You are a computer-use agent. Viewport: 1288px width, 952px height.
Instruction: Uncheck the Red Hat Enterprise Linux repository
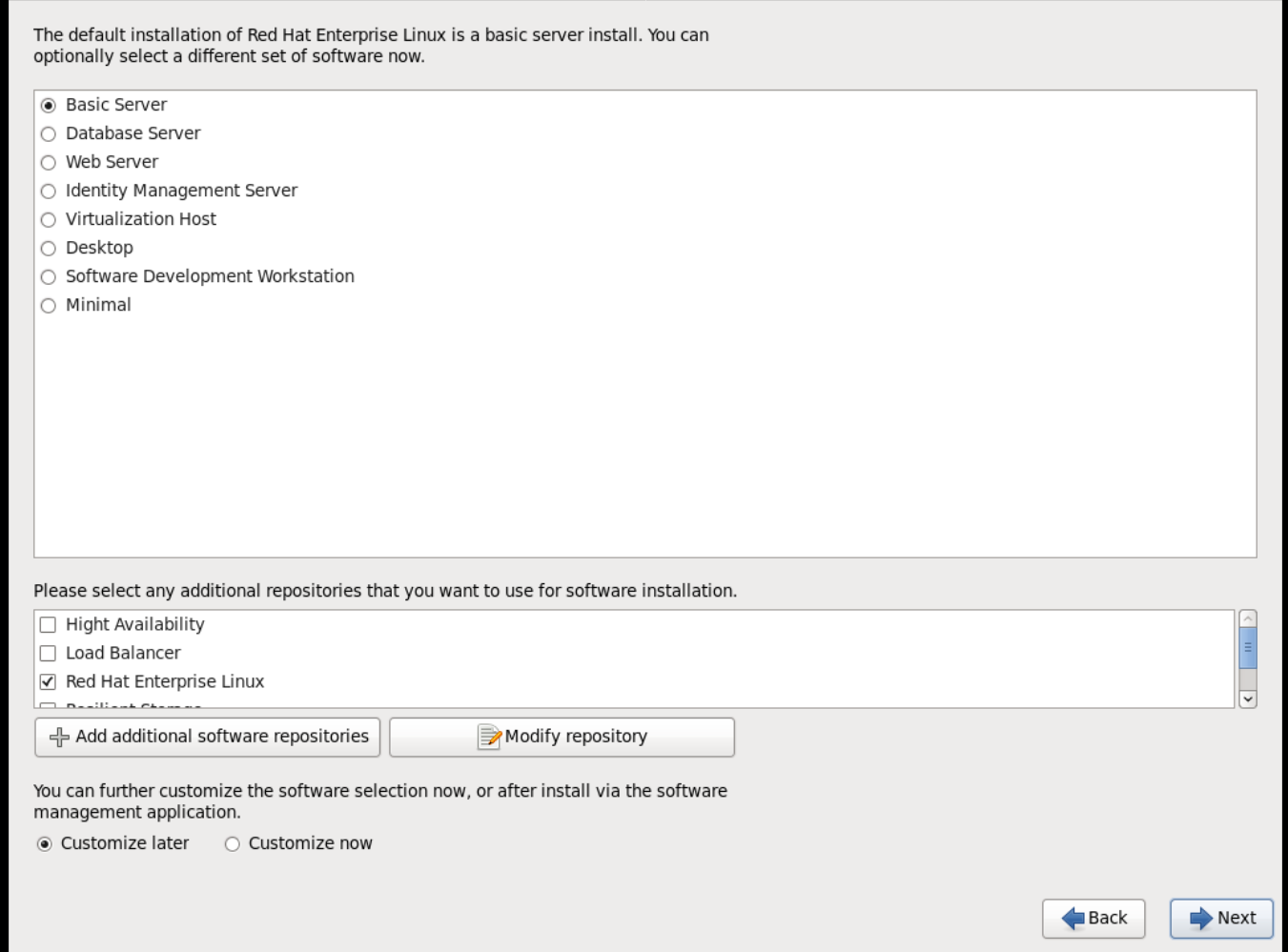click(48, 682)
